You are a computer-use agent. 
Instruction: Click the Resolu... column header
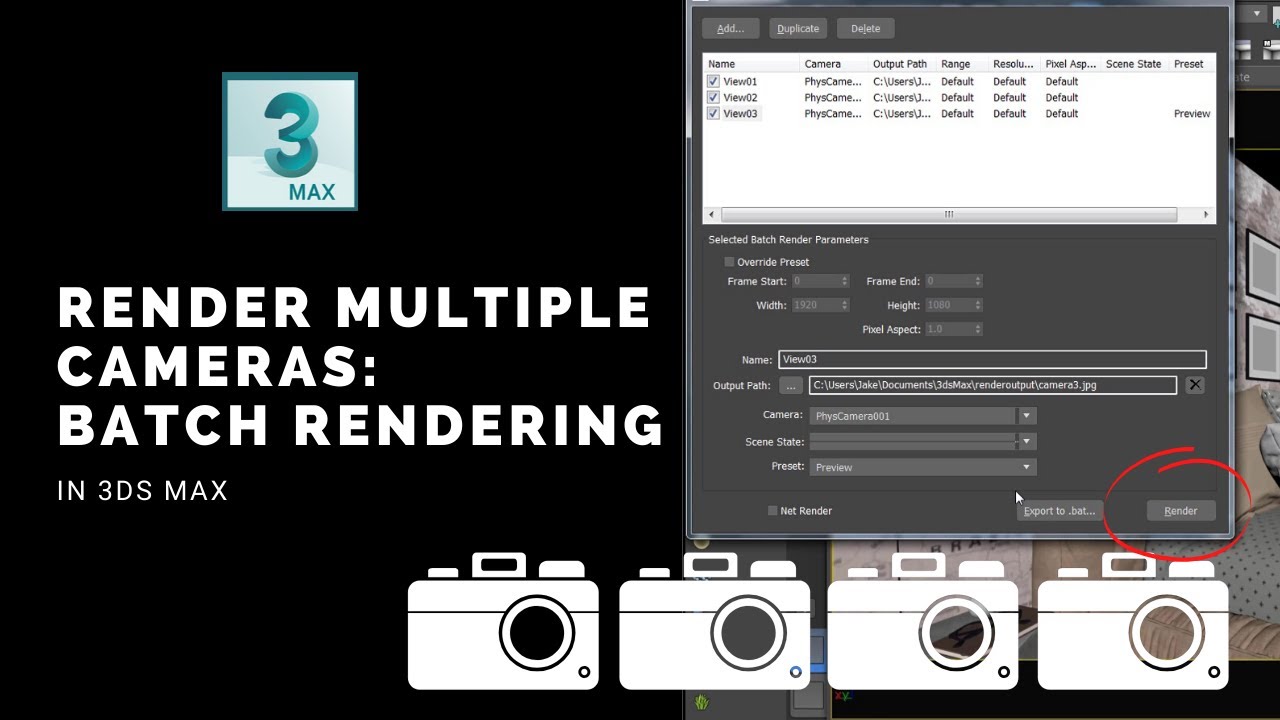(x=1015, y=64)
